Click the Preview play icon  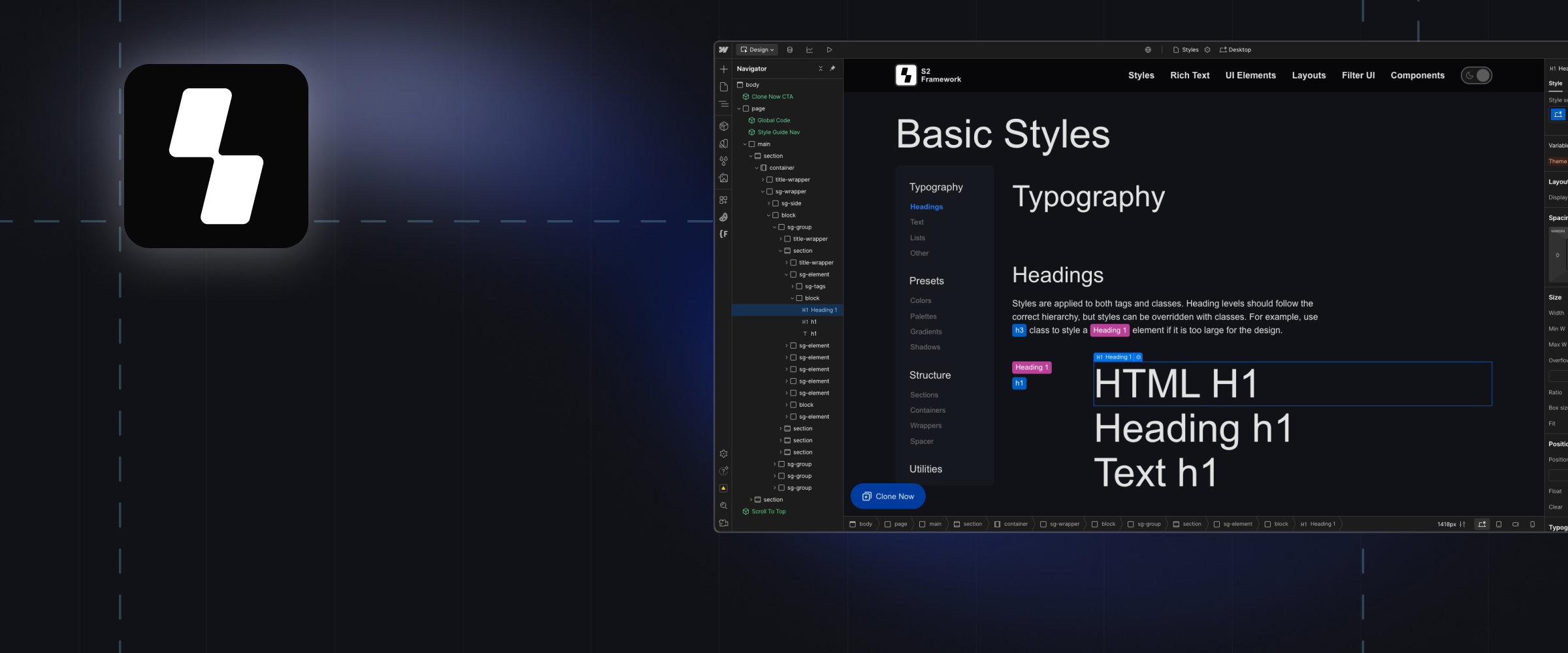click(829, 50)
